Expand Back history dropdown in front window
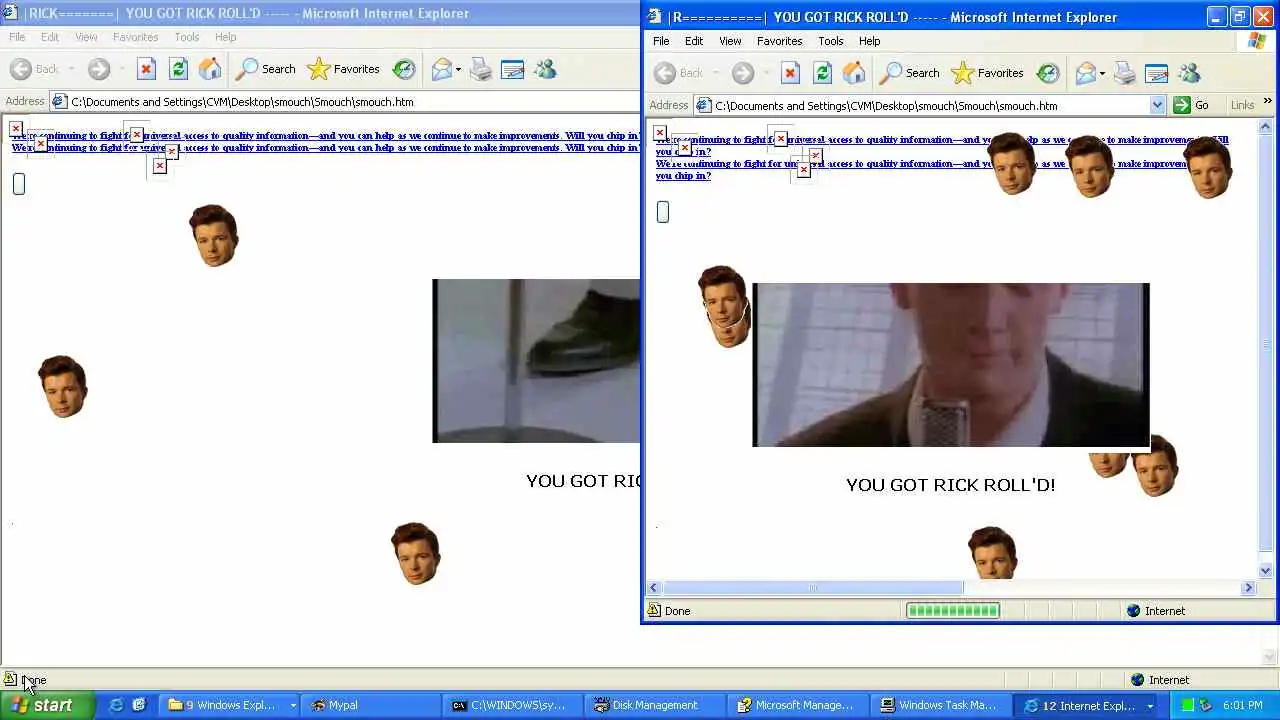 pyautogui.click(x=715, y=73)
